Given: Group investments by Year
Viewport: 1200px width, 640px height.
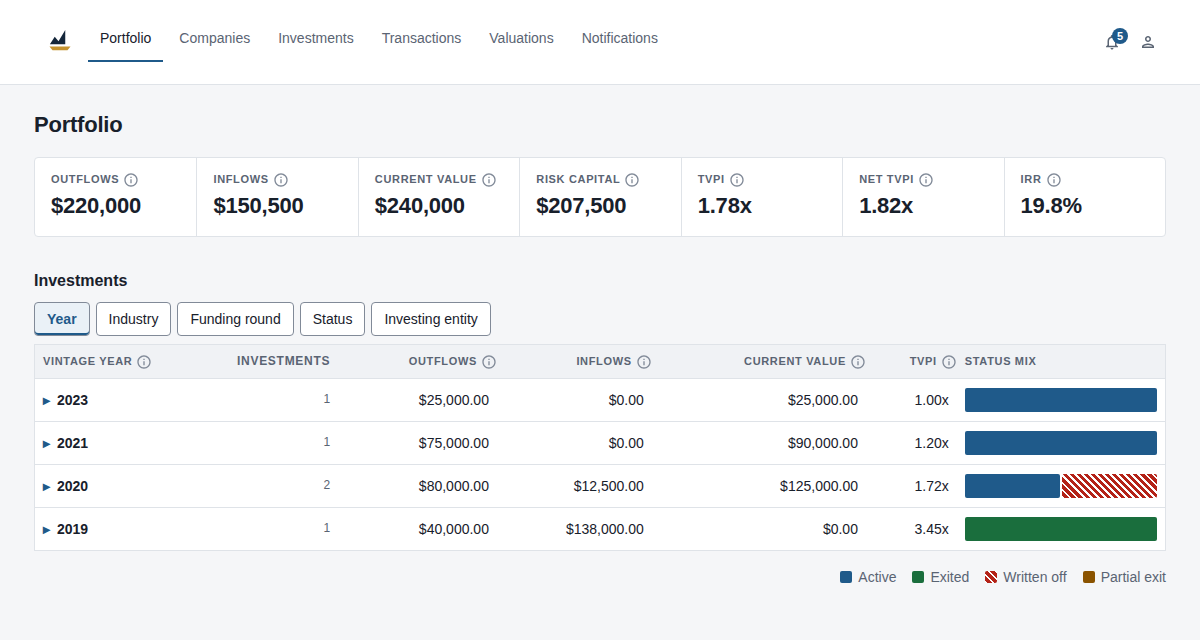Looking at the screenshot, I should [x=62, y=319].
